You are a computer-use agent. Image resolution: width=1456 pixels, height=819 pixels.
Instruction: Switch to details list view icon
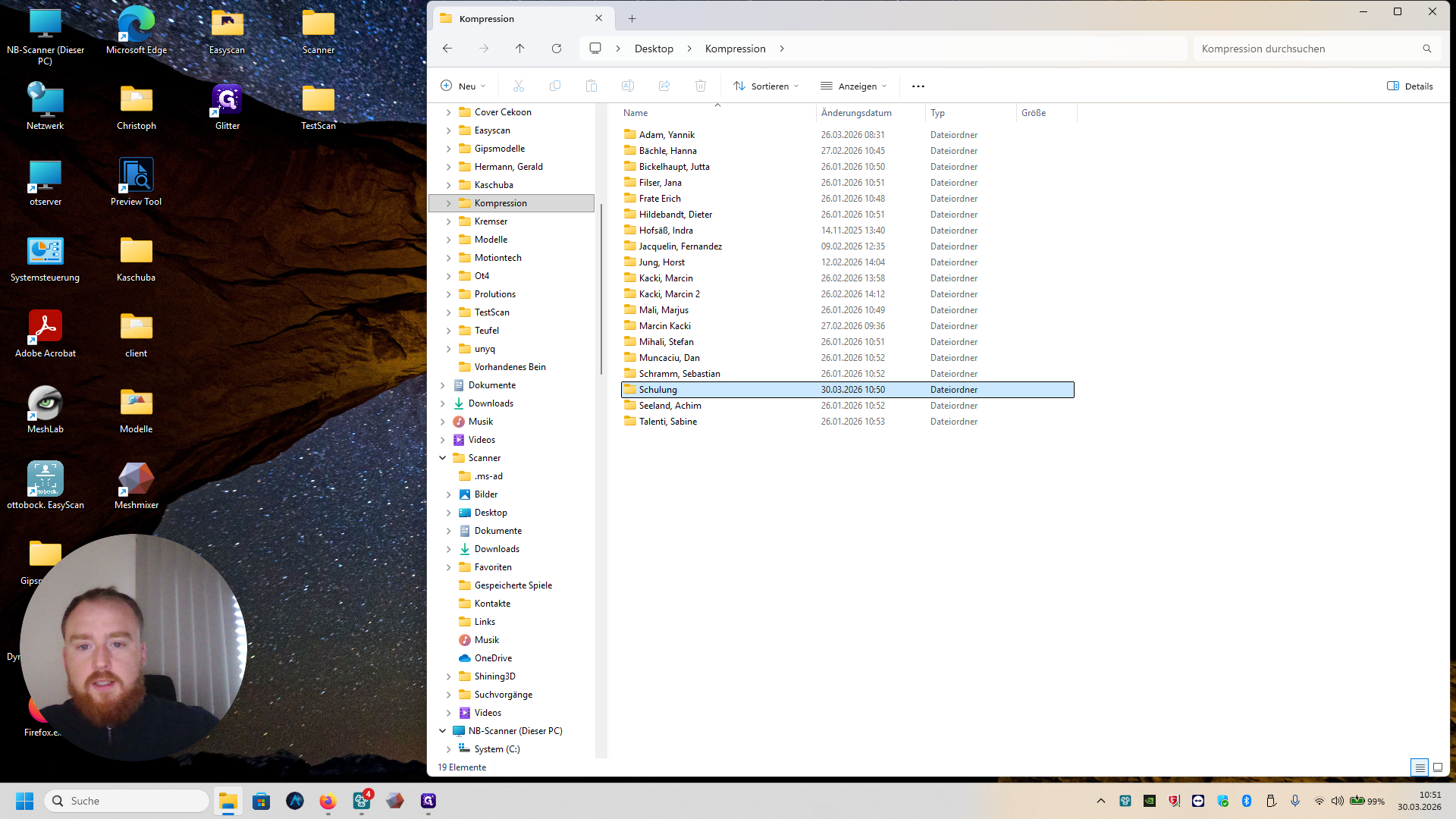point(1420,767)
